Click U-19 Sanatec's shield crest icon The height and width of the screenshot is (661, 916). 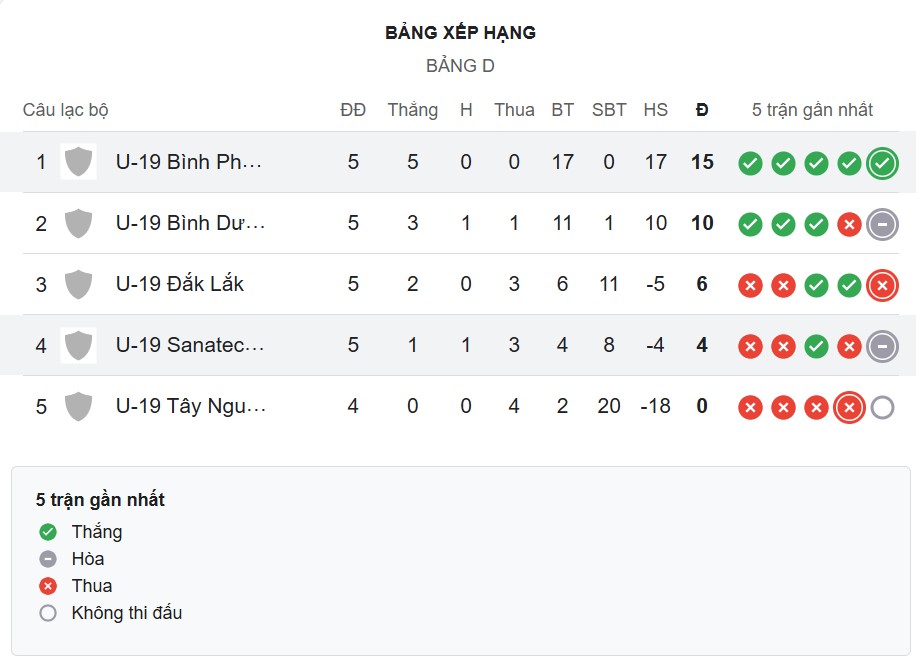(x=77, y=346)
